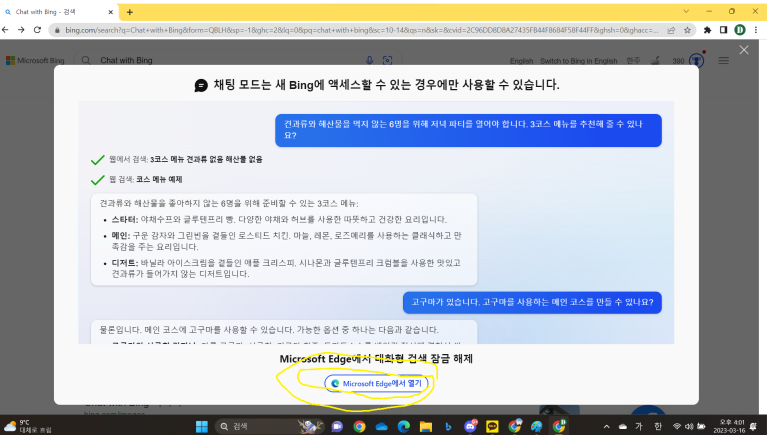Click the blue bubble asking for a 3-course menu

[x=468, y=130]
